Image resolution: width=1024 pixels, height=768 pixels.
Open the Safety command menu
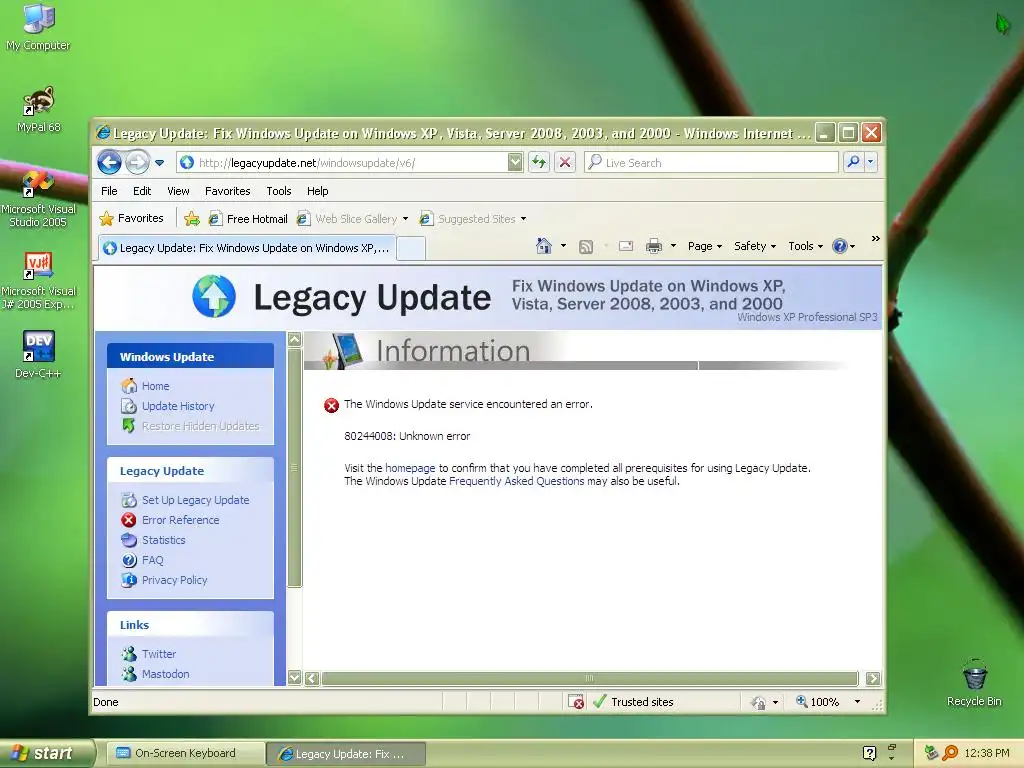click(x=755, y=246)
